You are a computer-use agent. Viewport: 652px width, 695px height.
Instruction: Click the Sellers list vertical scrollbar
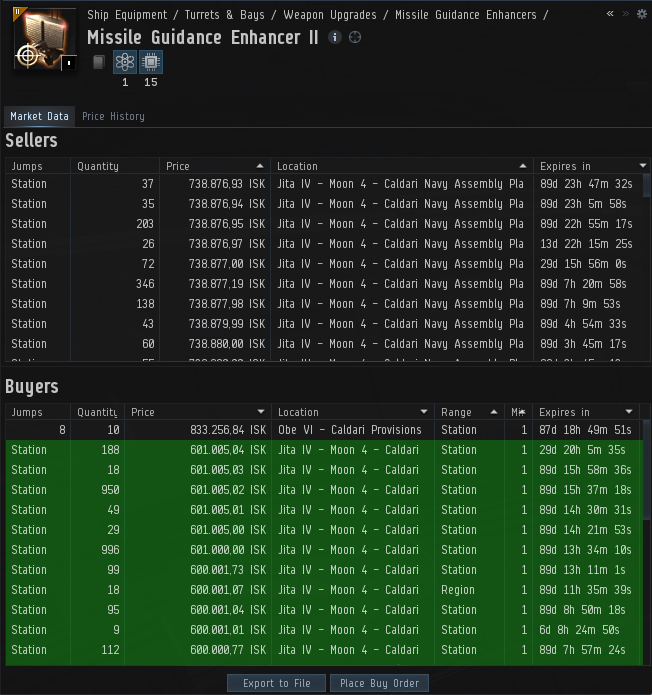tap(647, 268)
